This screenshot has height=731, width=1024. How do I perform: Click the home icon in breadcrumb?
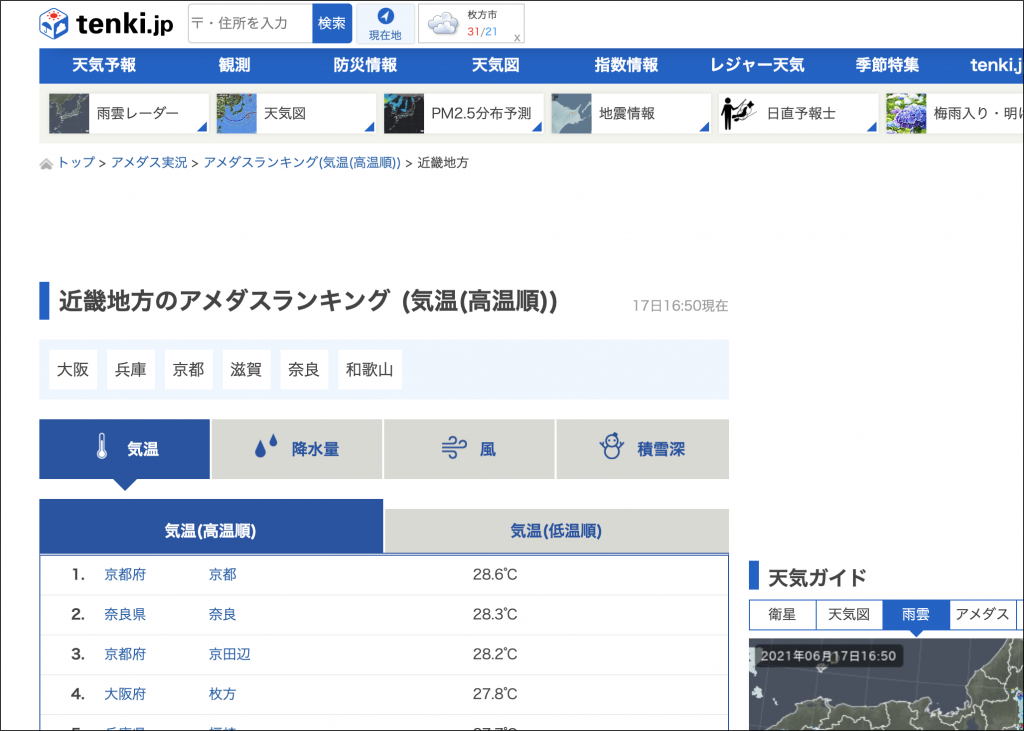point(46,163)
